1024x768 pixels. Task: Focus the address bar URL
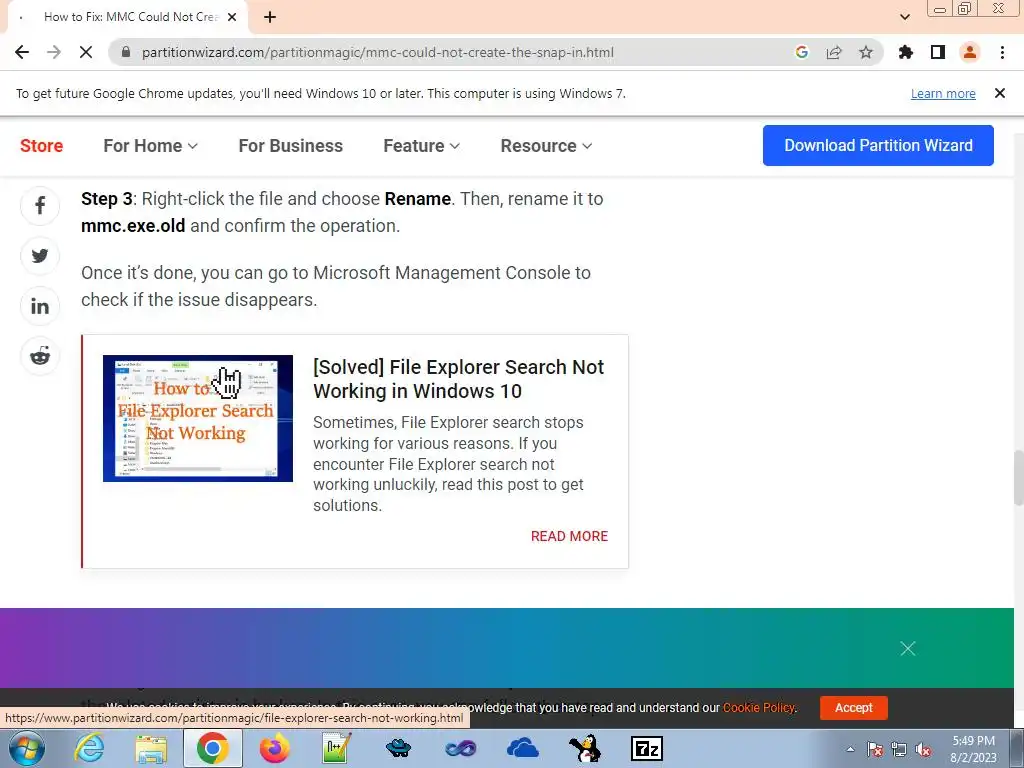(377, 52)
